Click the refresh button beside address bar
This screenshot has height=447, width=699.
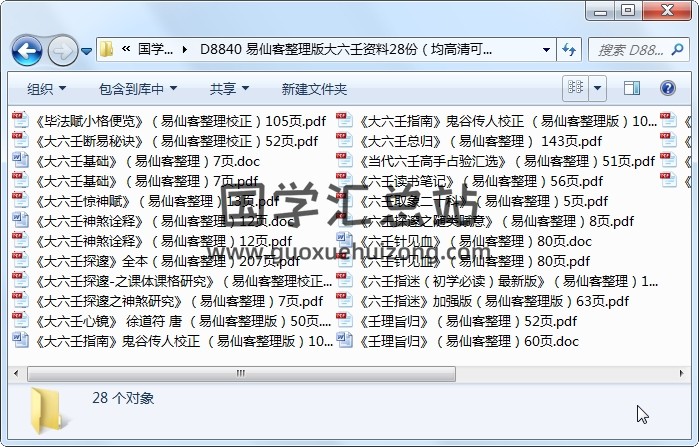click(568, 49)
